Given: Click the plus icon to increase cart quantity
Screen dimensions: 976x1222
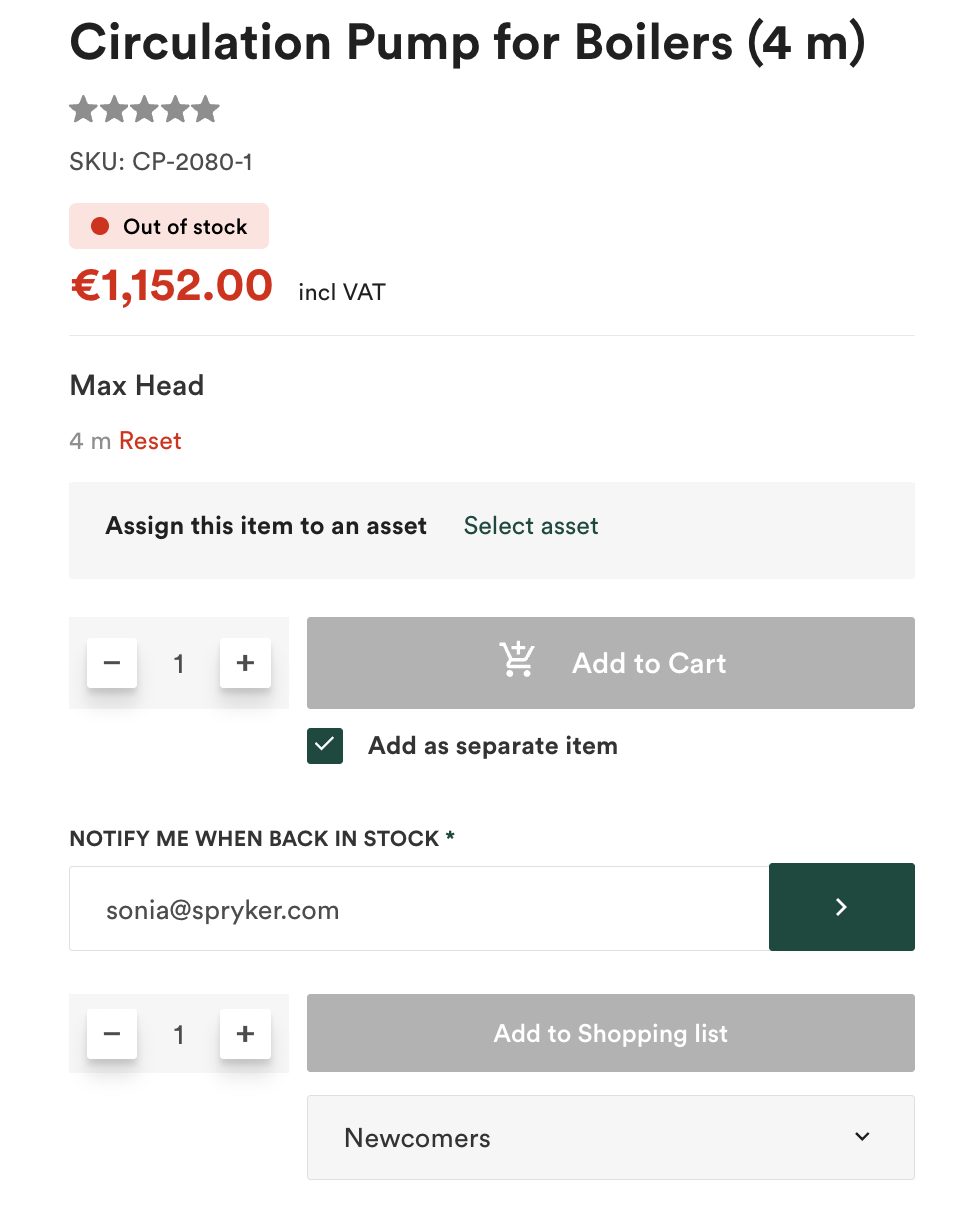Looking at the screenshot, I should point(245,662).
